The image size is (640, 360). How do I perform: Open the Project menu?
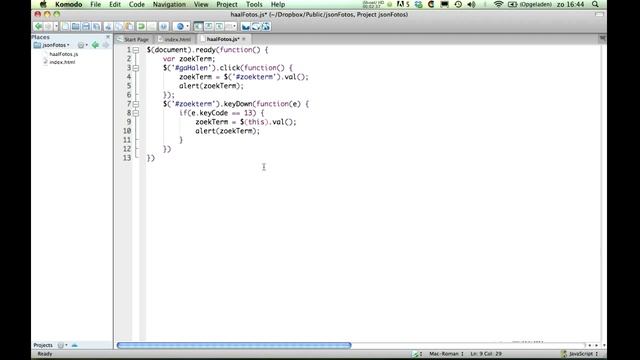click(227, 4)
